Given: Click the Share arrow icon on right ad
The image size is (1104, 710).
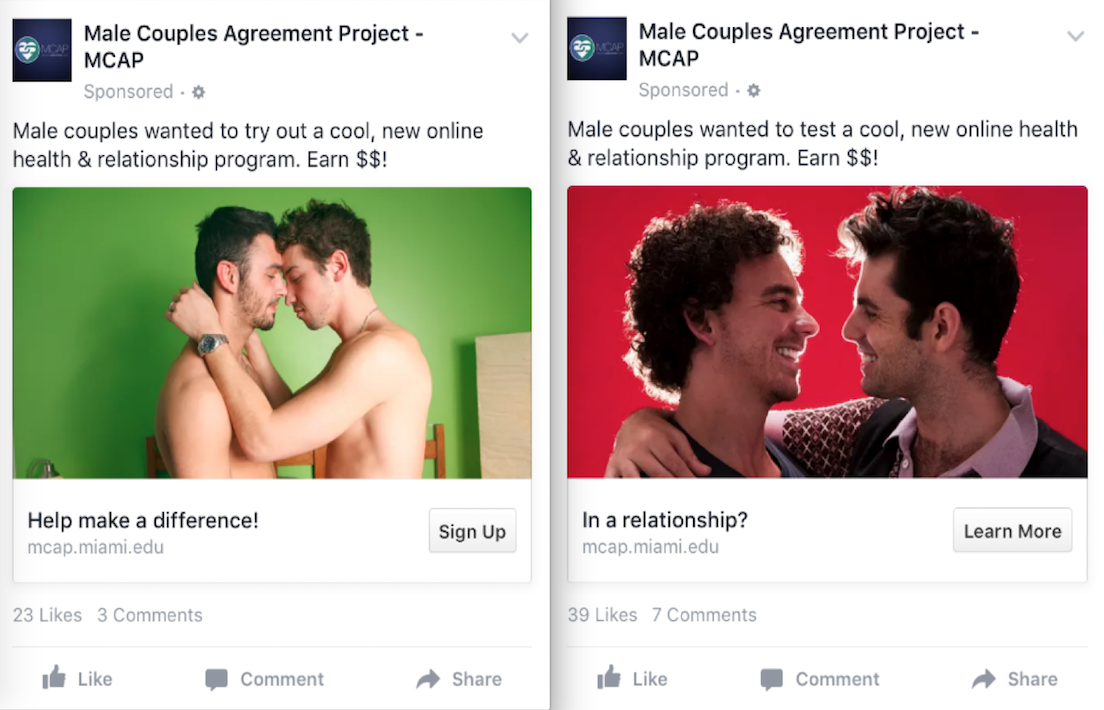Looking at the screenshot, I should 984,679.
